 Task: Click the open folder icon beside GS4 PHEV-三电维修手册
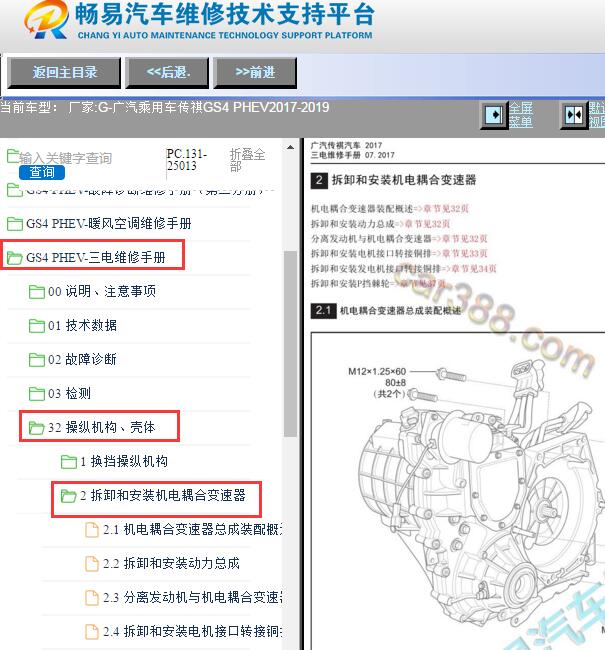click(x=15, y=258)
